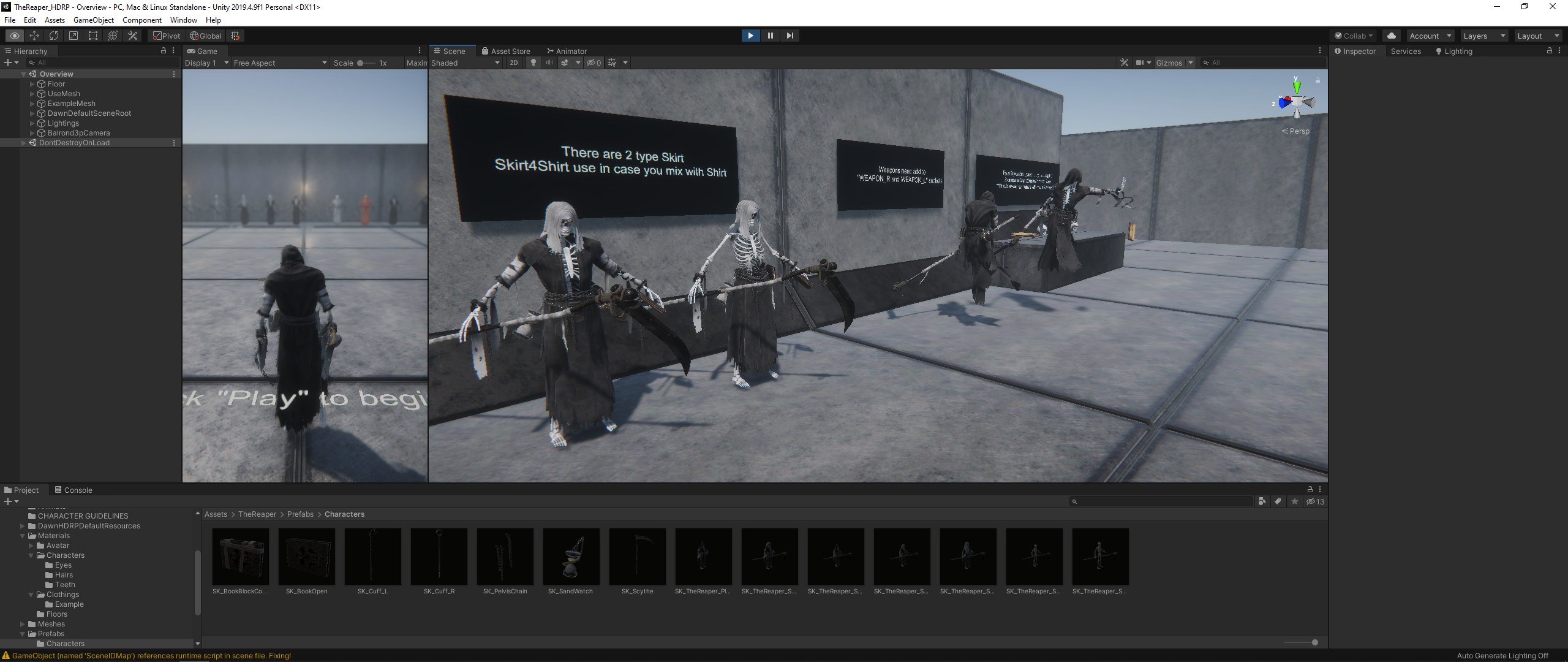Open Layout dropdown

point(1537,36)
